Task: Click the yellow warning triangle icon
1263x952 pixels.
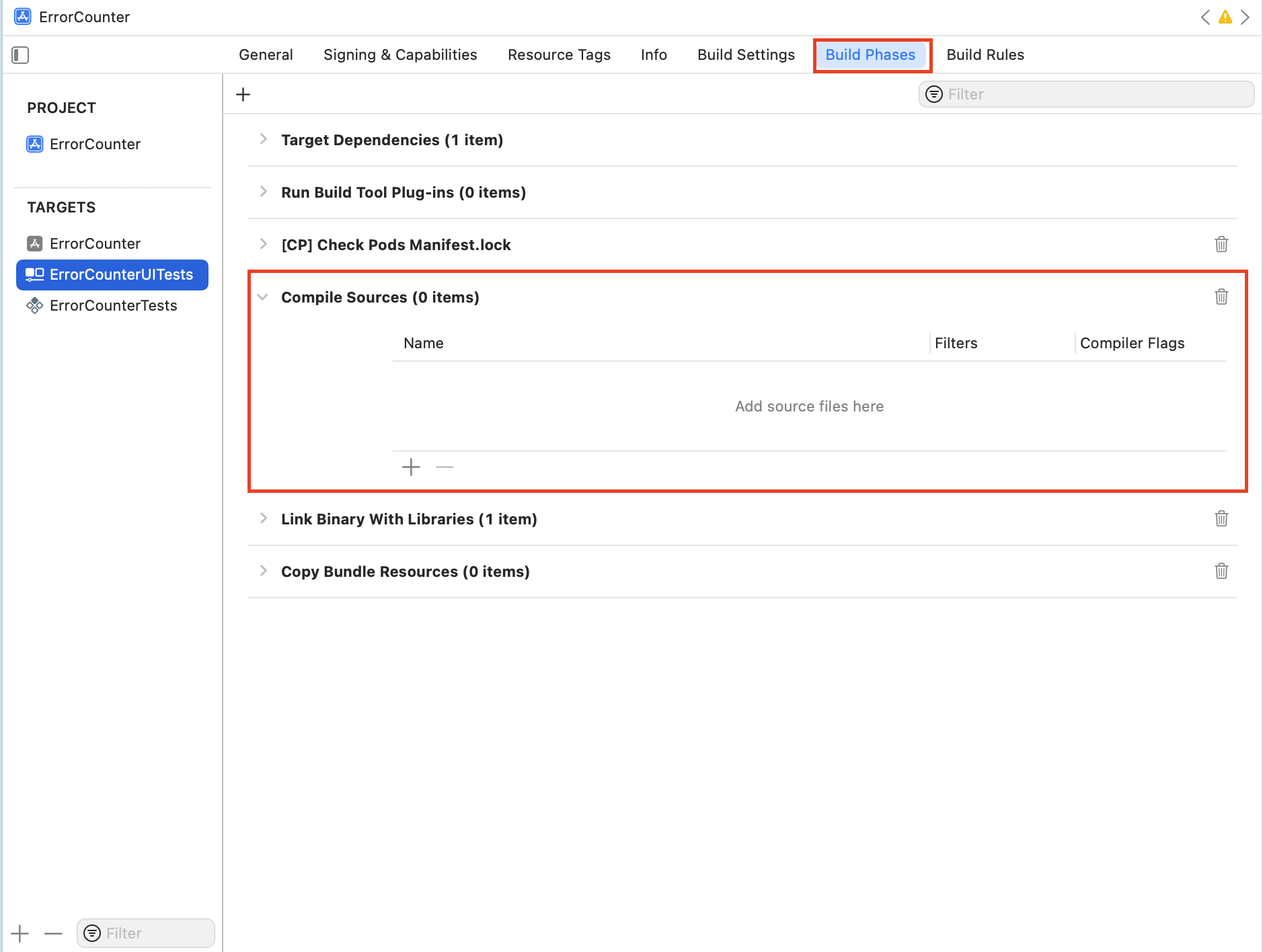Action: click(x=1225, y=17)
